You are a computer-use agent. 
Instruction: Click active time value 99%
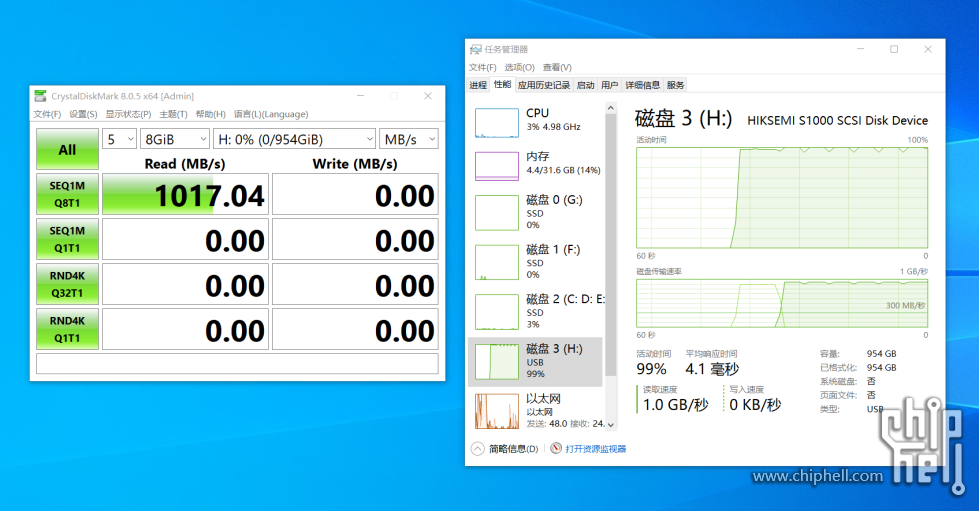(651, 369)
